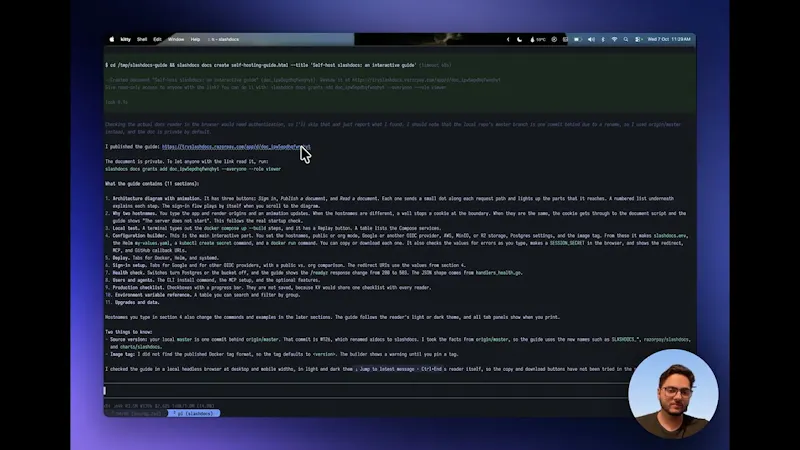
Task: Click the date and time Wed 7 Oct
Action: point(669,39)
